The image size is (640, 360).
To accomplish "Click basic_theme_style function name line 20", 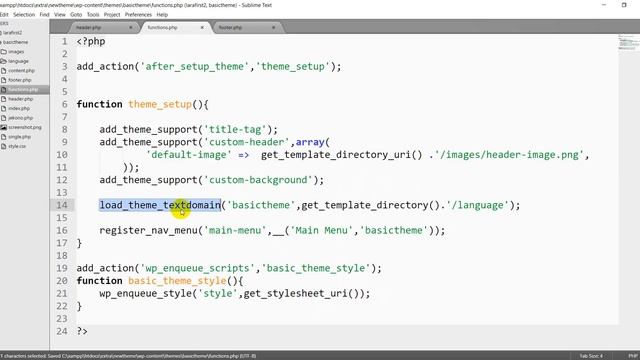I will pos(178,281).
